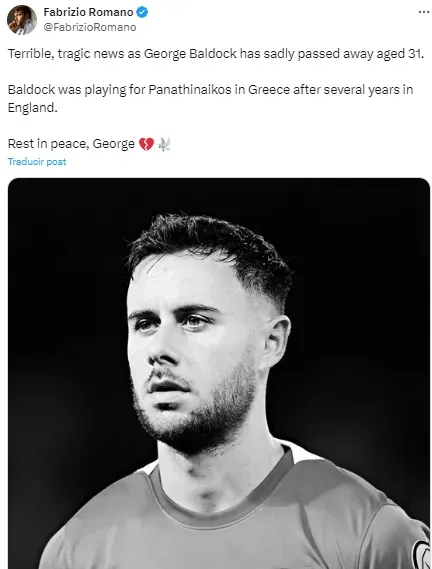The image size is (432, 569).
Task: Open the black-and-white player photo
Action: (x=219, y=373)
